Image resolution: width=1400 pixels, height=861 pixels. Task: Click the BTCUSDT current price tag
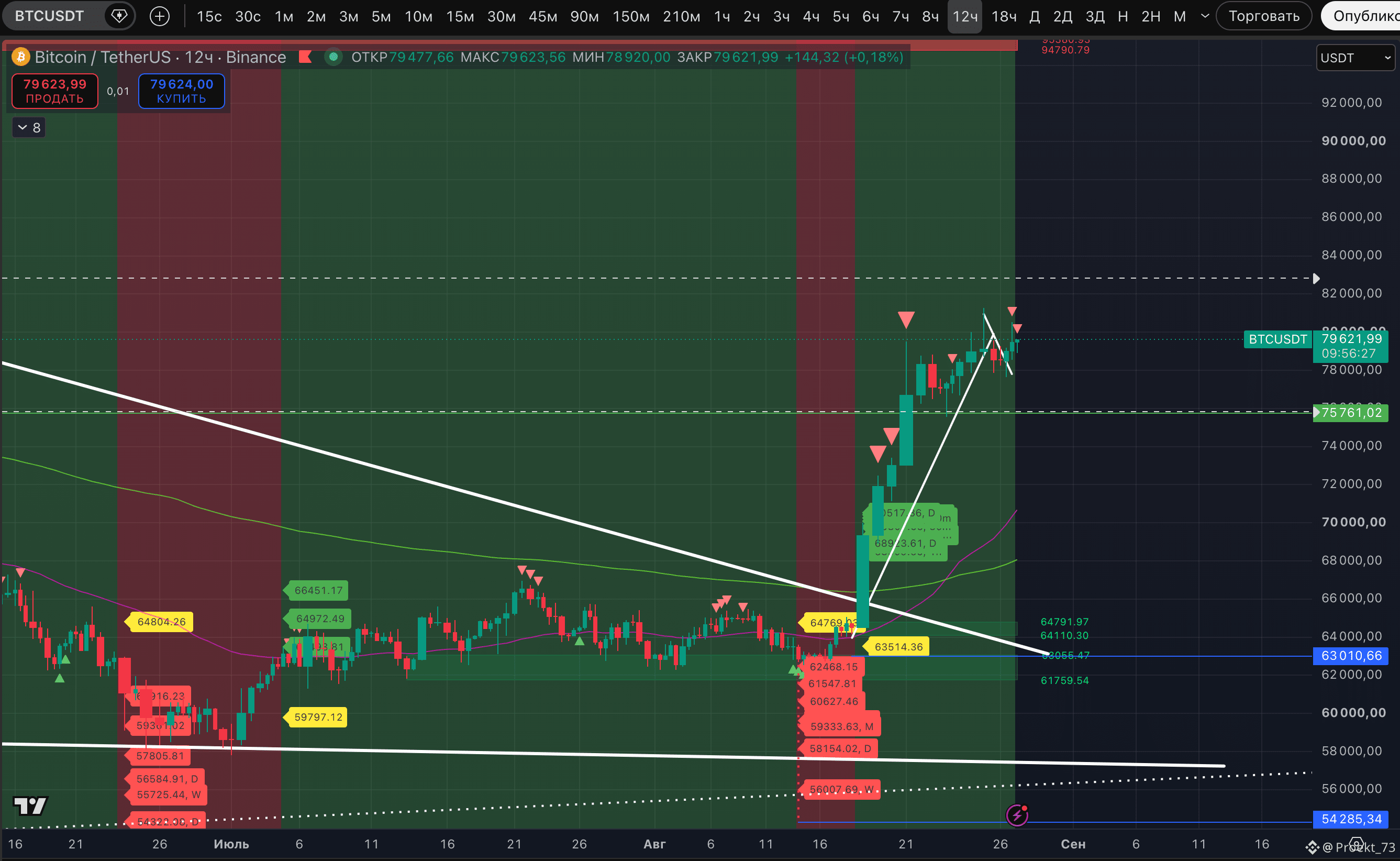1277,339
